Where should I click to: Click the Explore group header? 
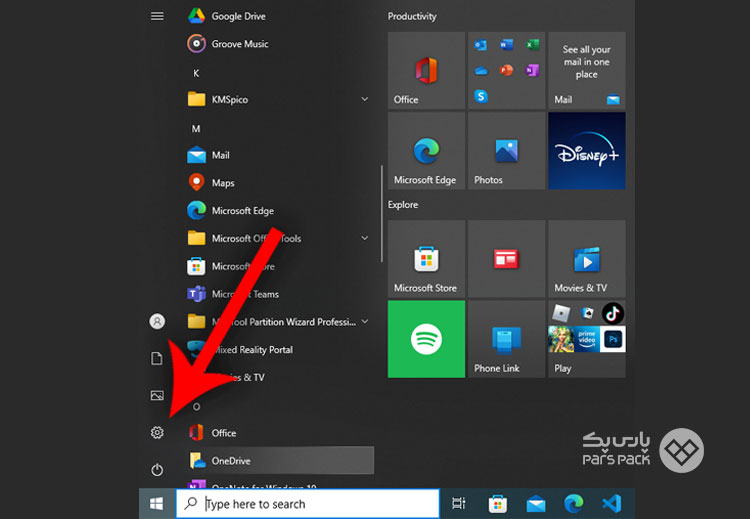click(x=403, y=205)
